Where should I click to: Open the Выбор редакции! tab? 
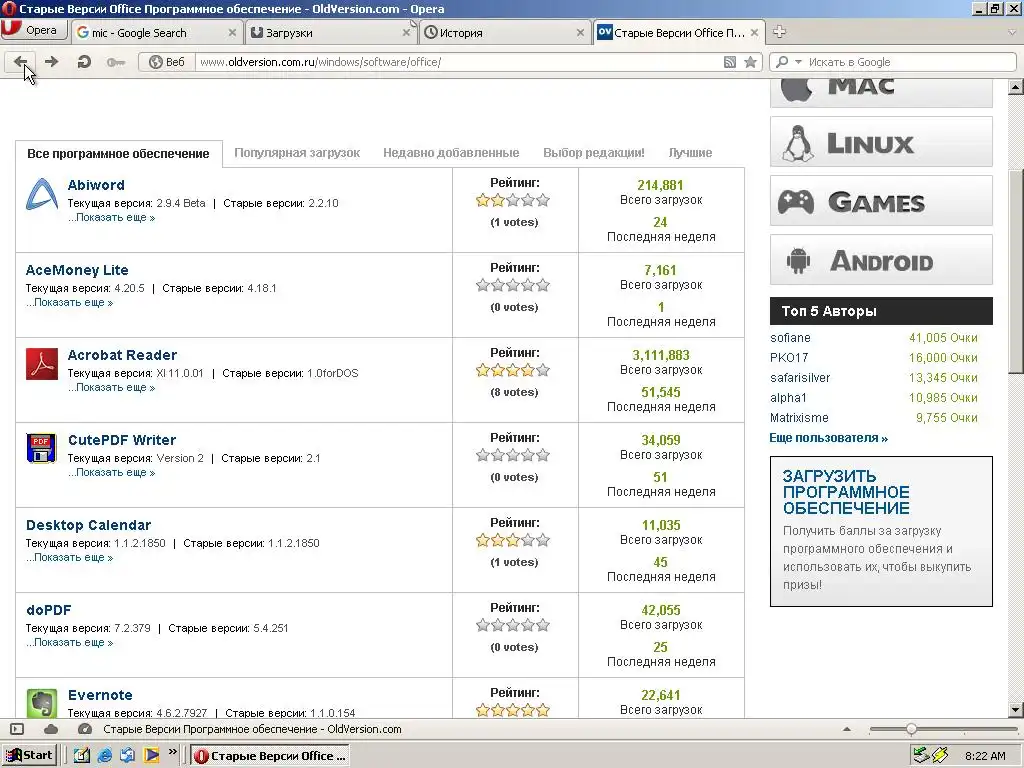(594, 153)
